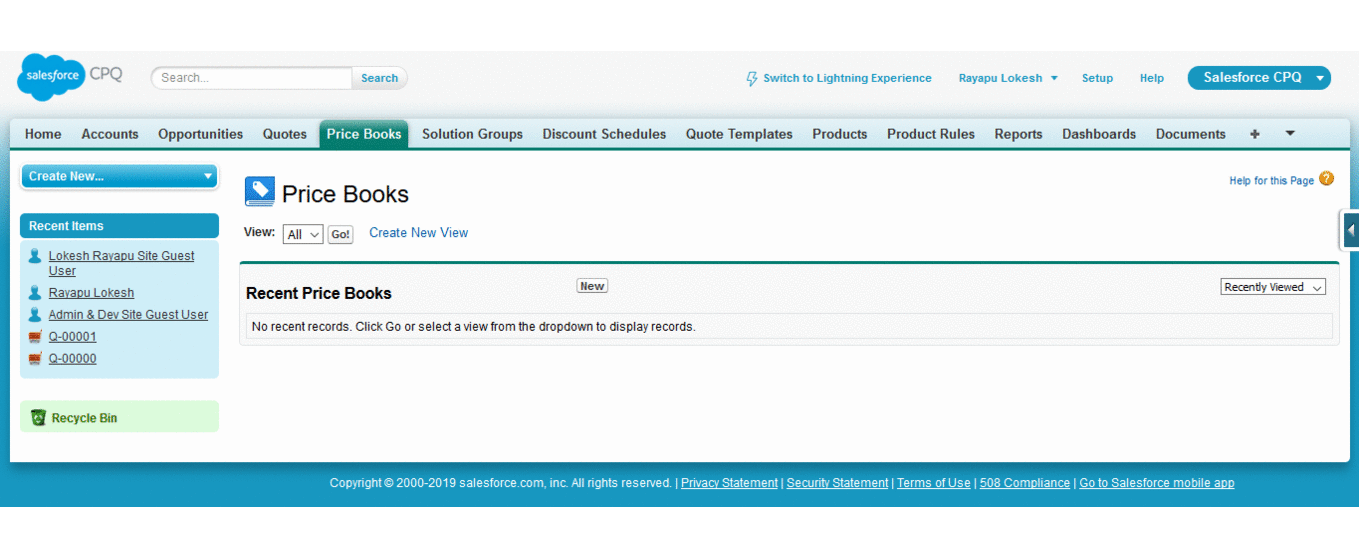
Task: Click the Price Books tag icon
Action: pos(259,192)
